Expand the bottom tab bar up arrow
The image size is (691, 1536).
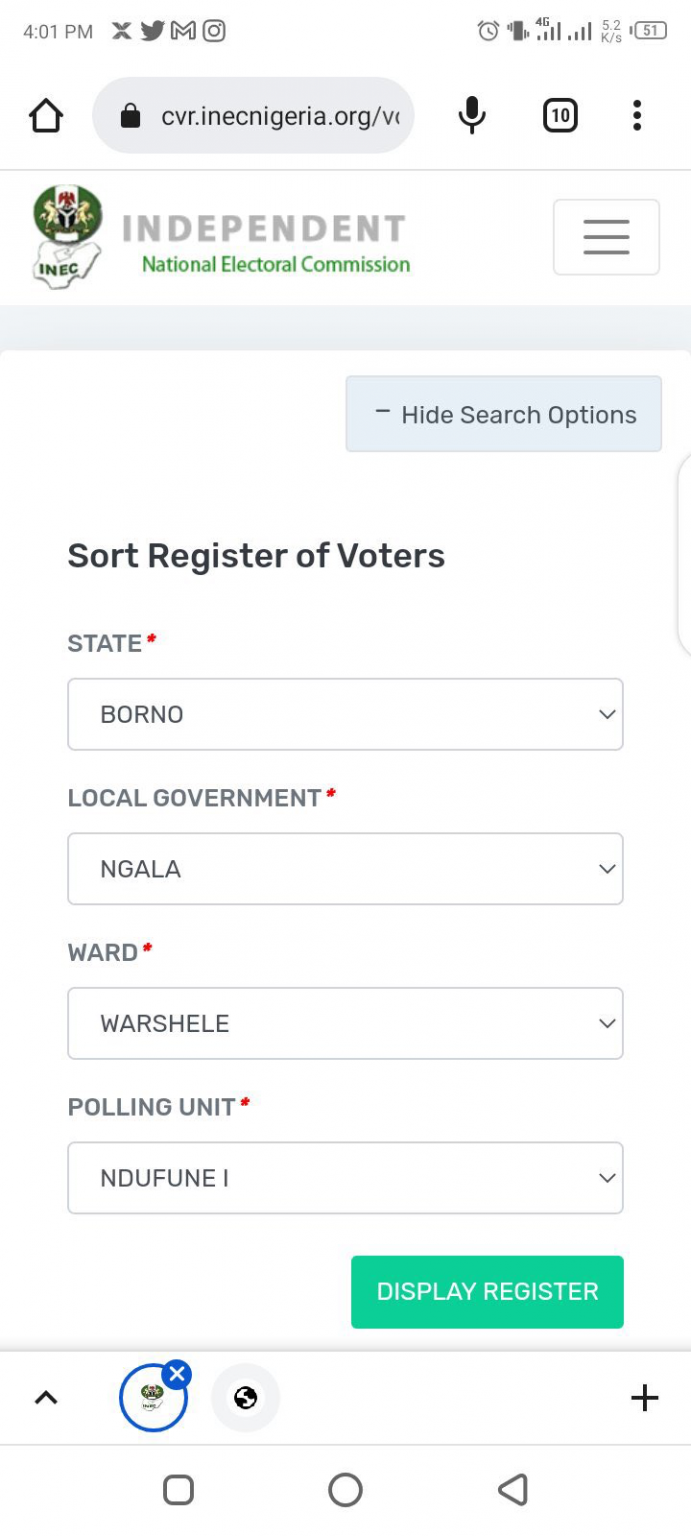tap(46, 1398)
